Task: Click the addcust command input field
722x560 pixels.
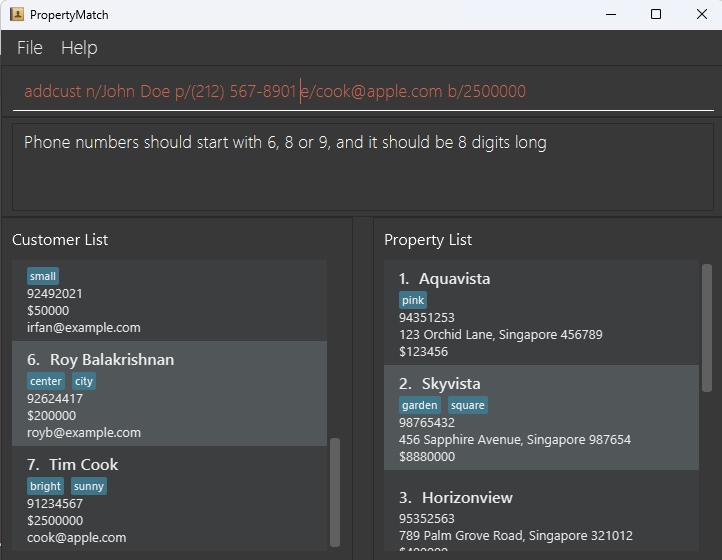Action: pyautogui.click(x=363, y=91)
